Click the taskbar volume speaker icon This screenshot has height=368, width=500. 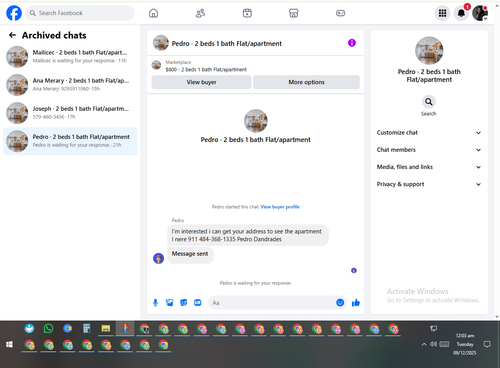[433, 344]
